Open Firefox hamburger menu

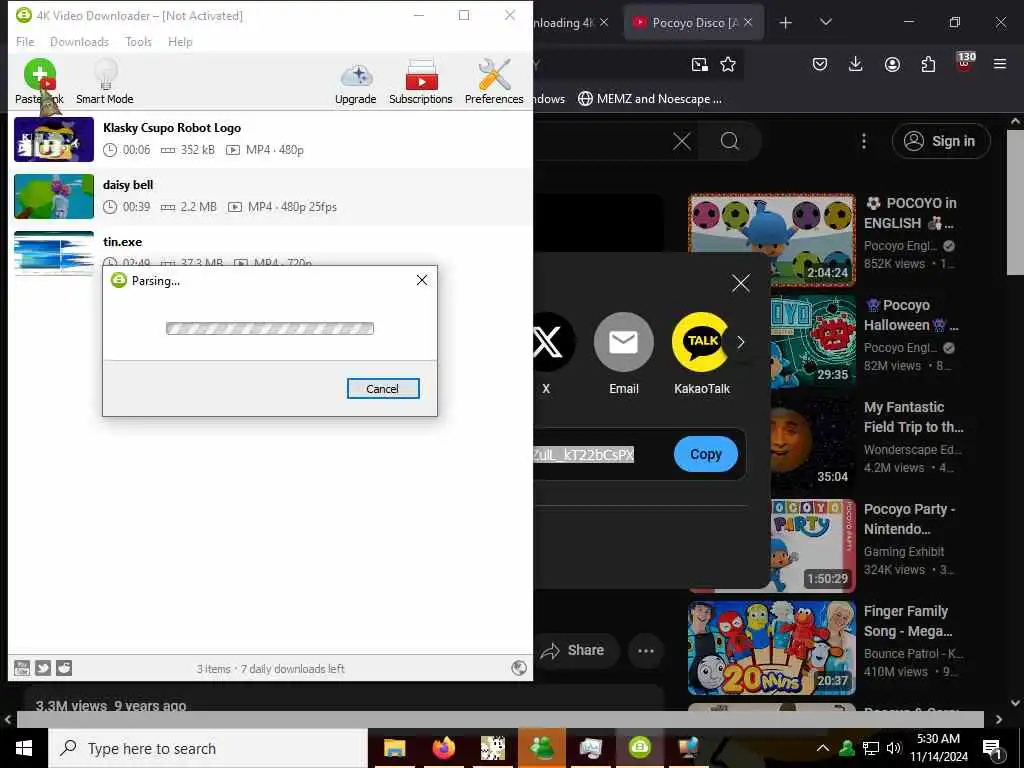pyautogui.click(x=1000, y=64)
